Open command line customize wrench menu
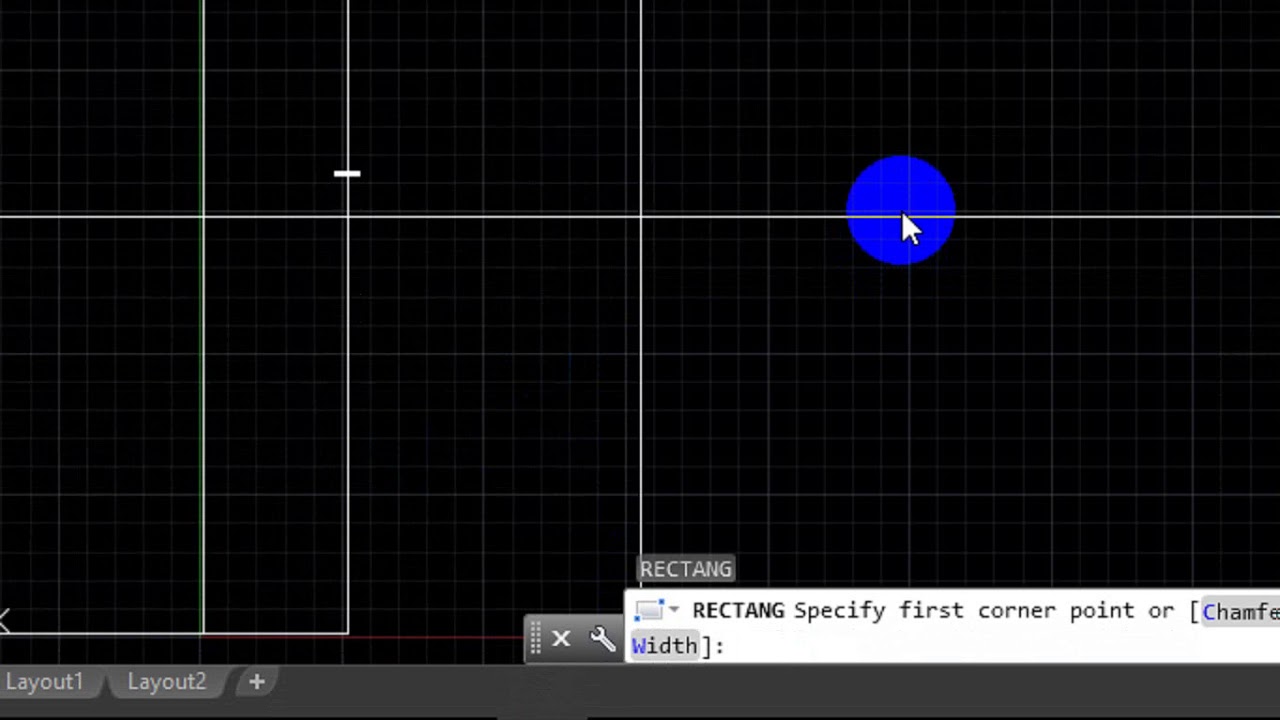The image size is (1280, 720). [602, 638]
